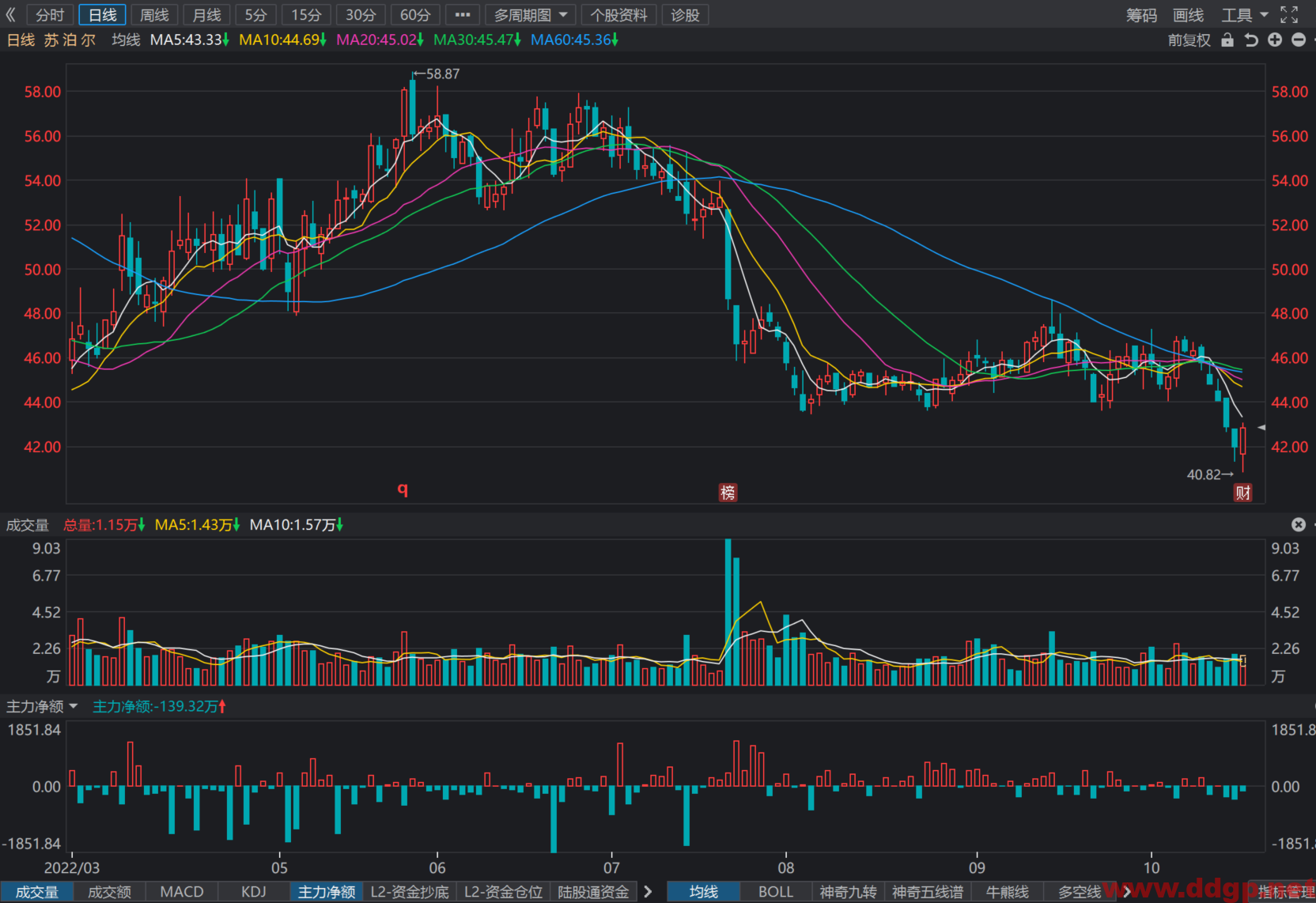Click the red 榜 marker on chart
Screen dimensions: 1316x903
click(728, 493)
